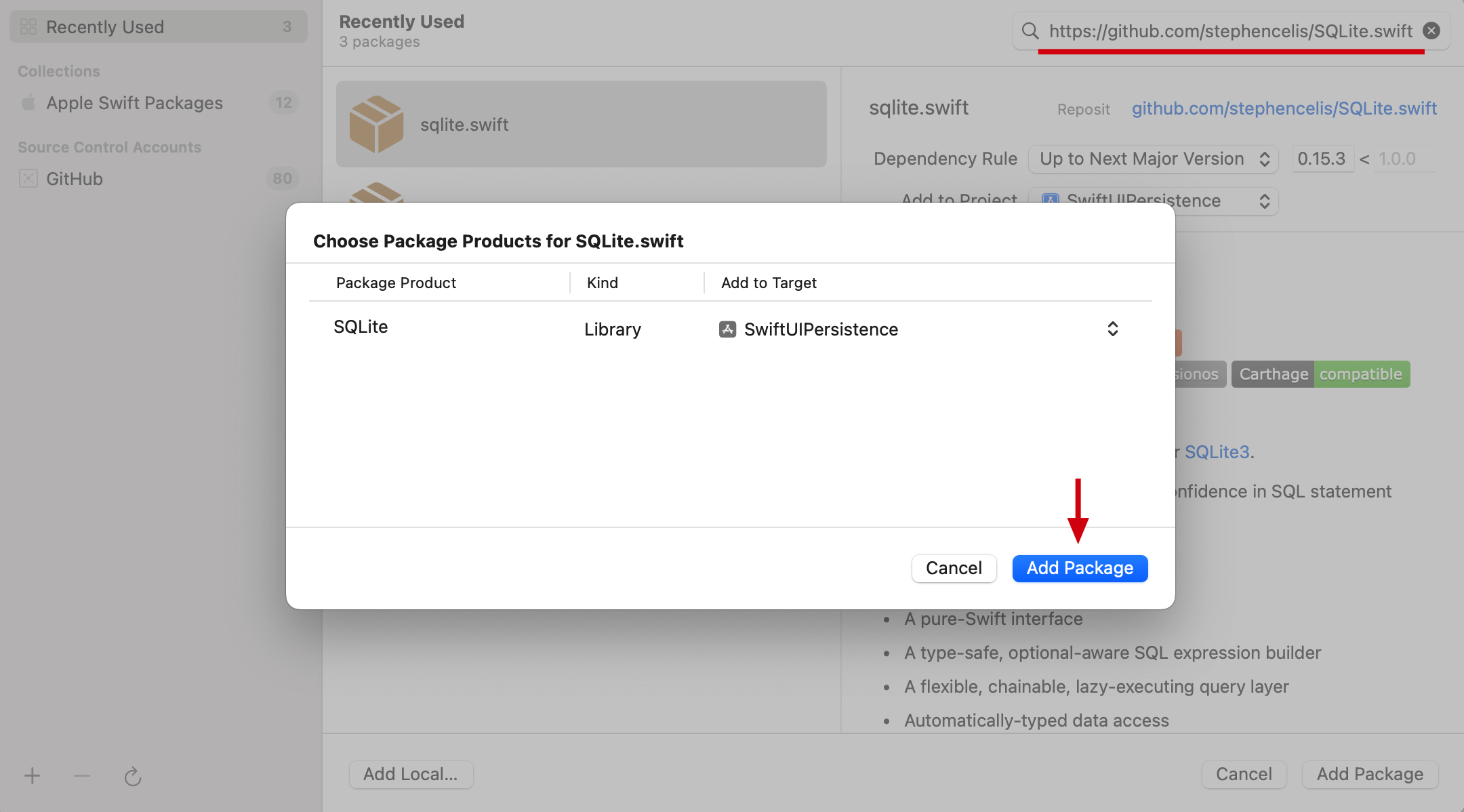Edit the minimum version field 0.15.3
Viewport: 1464px width, 812px height.
1322,159
